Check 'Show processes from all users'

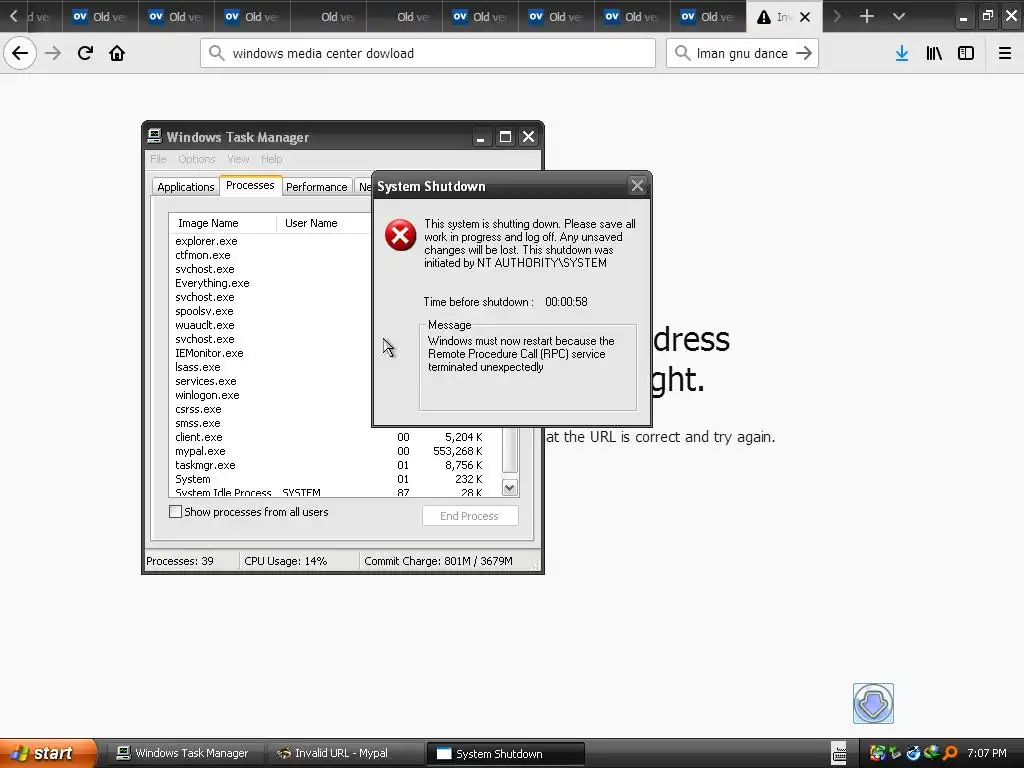175,512
